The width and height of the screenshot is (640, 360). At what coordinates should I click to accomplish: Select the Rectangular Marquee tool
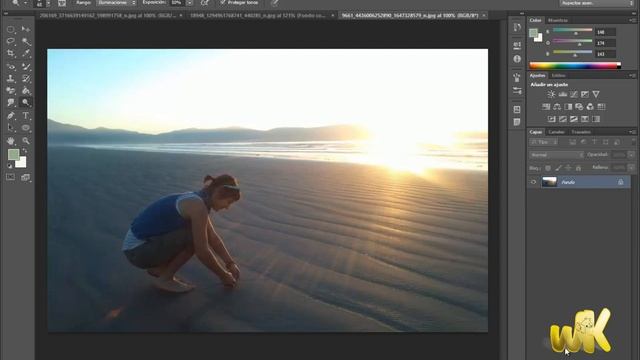[11, 29]
